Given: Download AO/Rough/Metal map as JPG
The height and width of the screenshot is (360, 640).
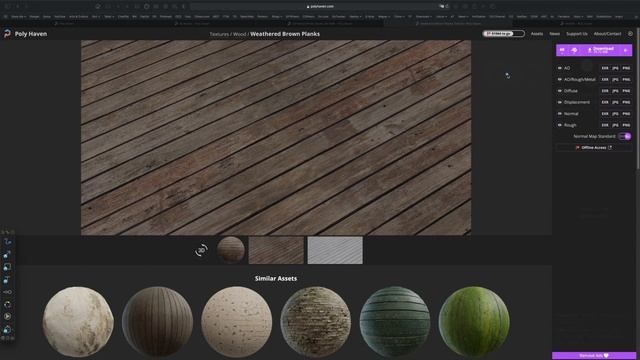Looking at the screenshot, I should pyautogui.click(x=615, y=80).
